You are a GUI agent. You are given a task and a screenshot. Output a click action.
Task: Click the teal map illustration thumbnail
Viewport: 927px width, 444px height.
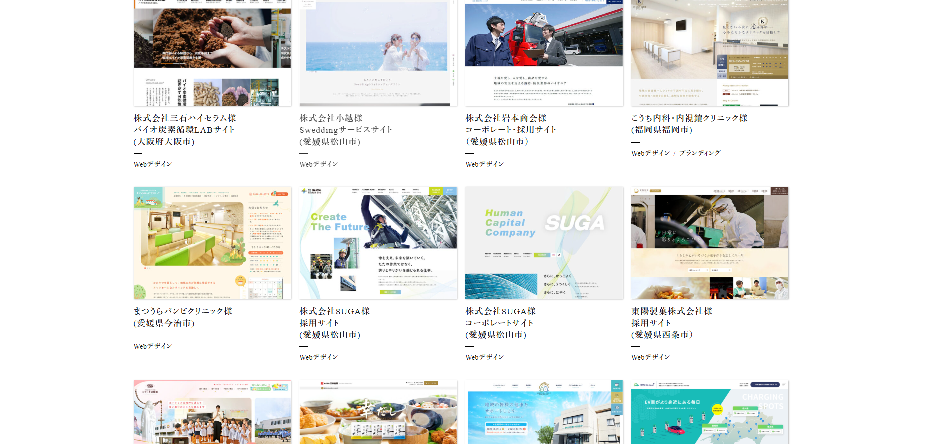[709, 412]
